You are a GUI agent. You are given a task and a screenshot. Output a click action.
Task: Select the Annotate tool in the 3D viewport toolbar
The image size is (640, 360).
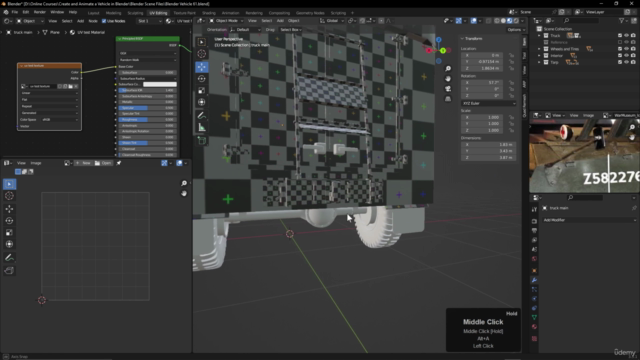pos(202,116)
